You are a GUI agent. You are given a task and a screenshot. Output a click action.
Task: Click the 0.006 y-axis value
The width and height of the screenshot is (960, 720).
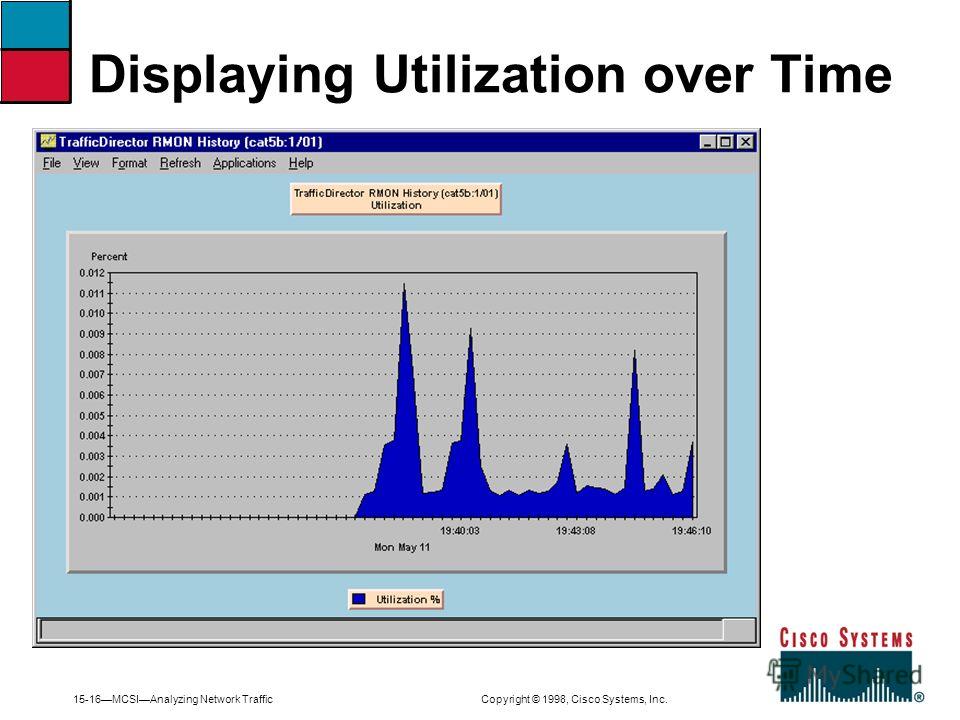pyautogui.click(x=92, y=396)
